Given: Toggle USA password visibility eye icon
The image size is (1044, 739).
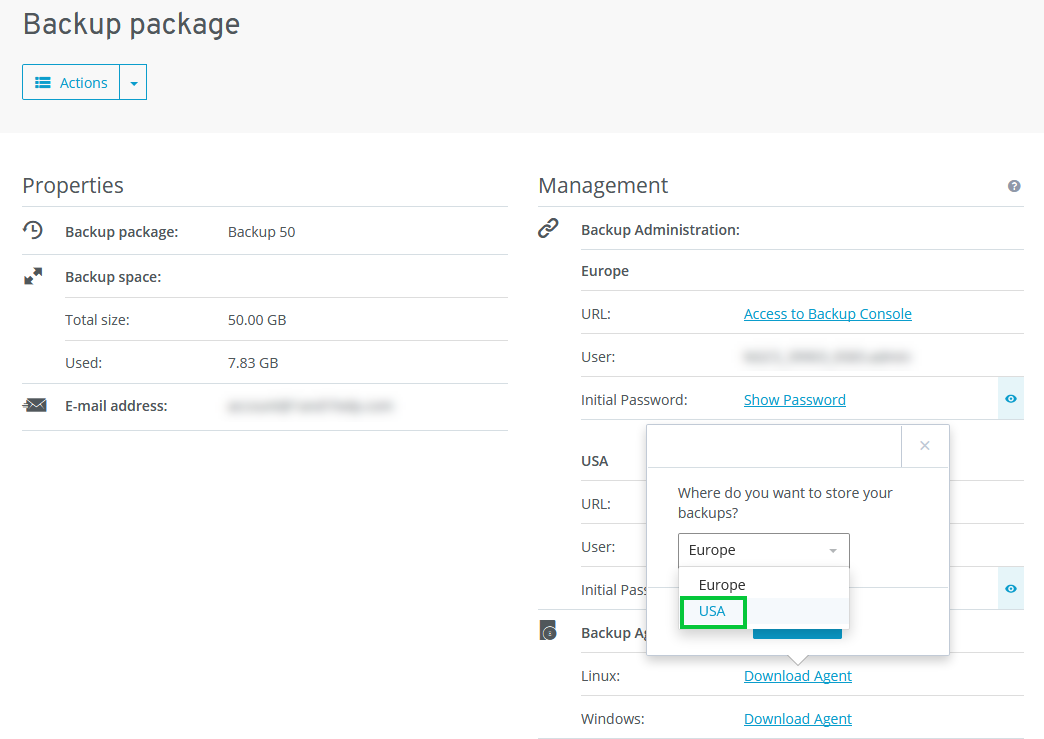Looking at the screenshot, I should pyautogui.click(x=1011, y=589).
